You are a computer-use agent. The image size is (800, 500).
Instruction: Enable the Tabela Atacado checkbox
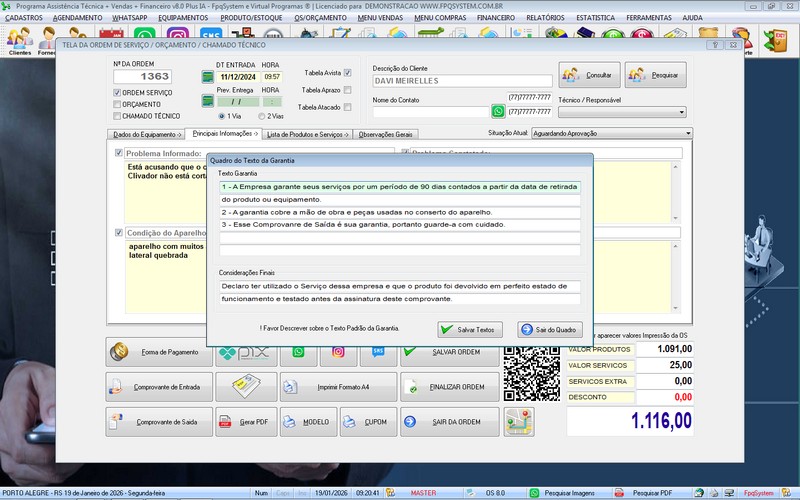coord(347,107)
